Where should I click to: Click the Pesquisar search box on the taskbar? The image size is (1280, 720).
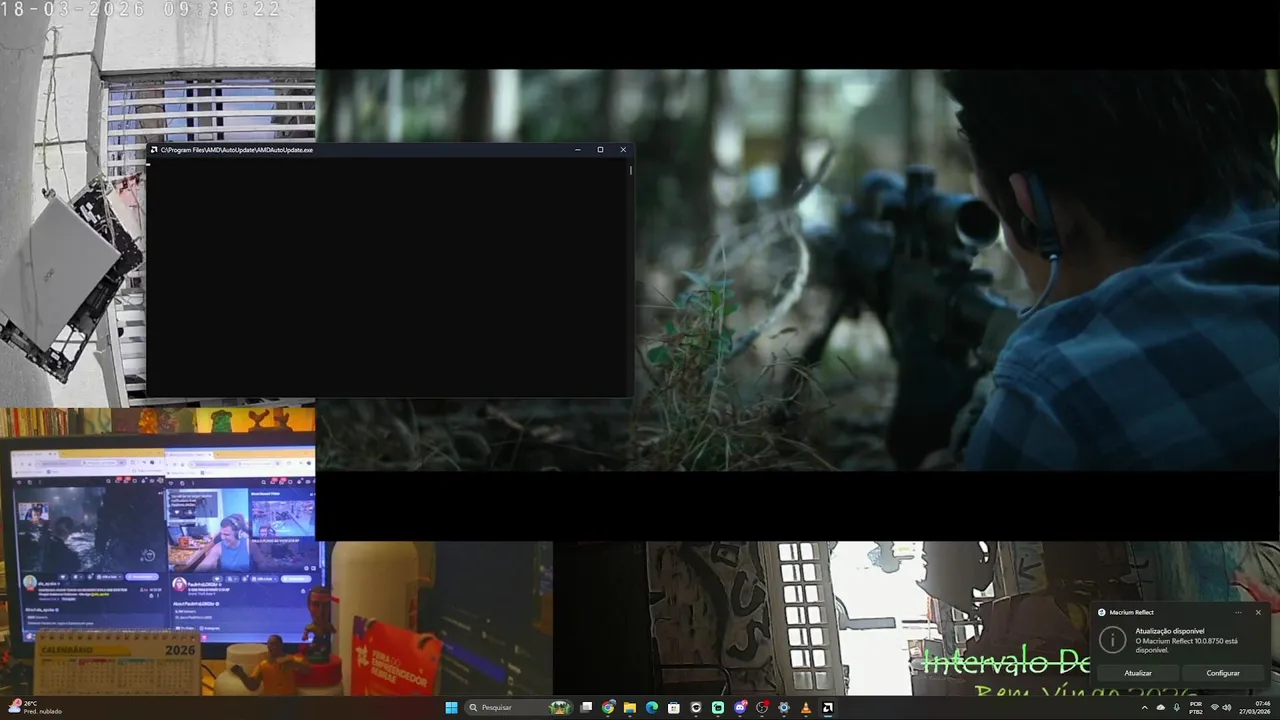[519, 707]
